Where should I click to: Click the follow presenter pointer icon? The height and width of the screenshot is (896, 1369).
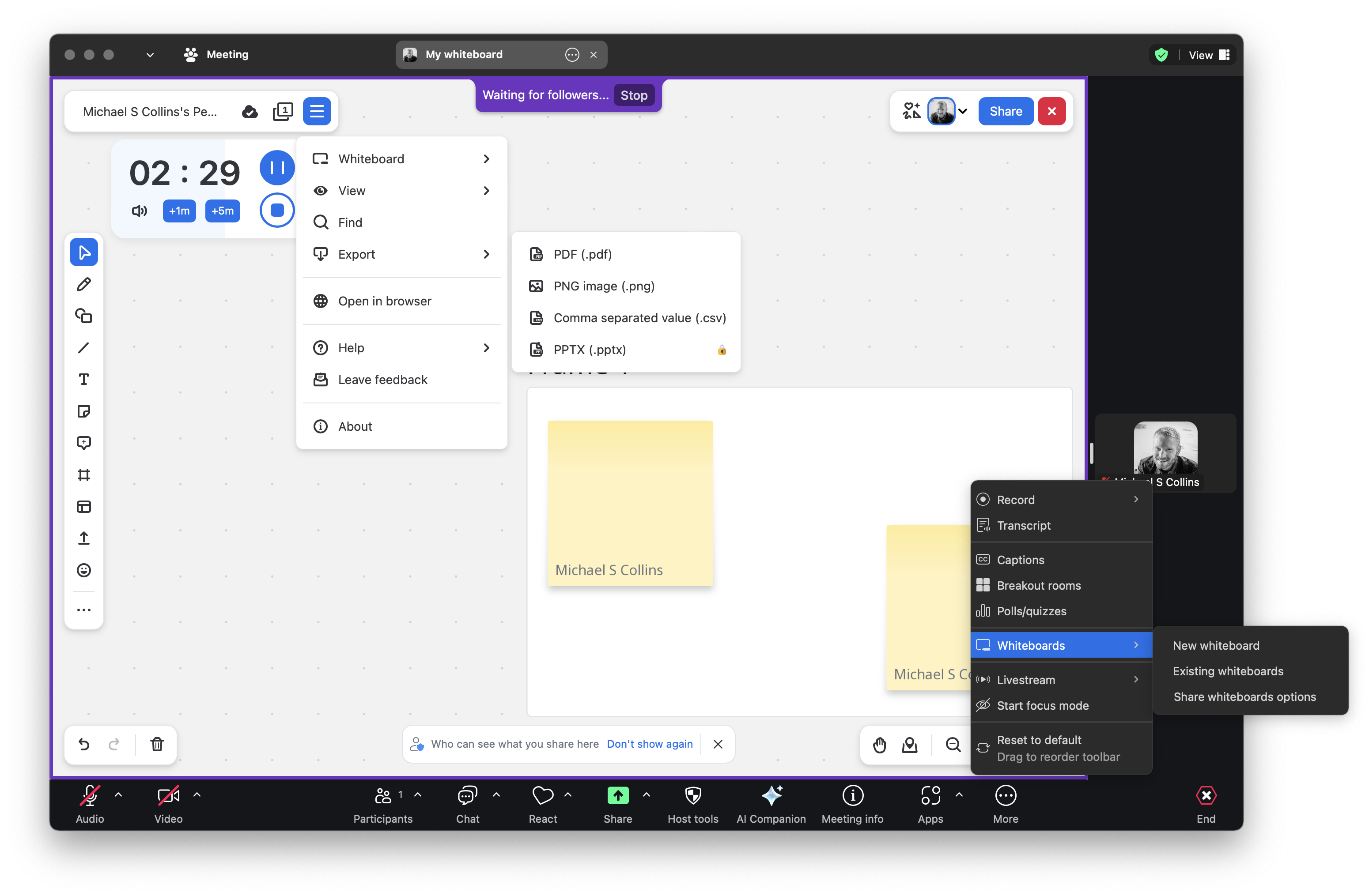click(x=910, y=745)
